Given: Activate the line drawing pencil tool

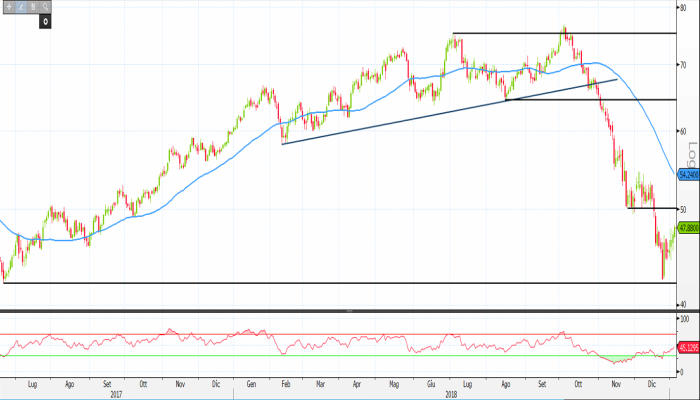Looking at the screenshot, I should click(x=21, y=7).
